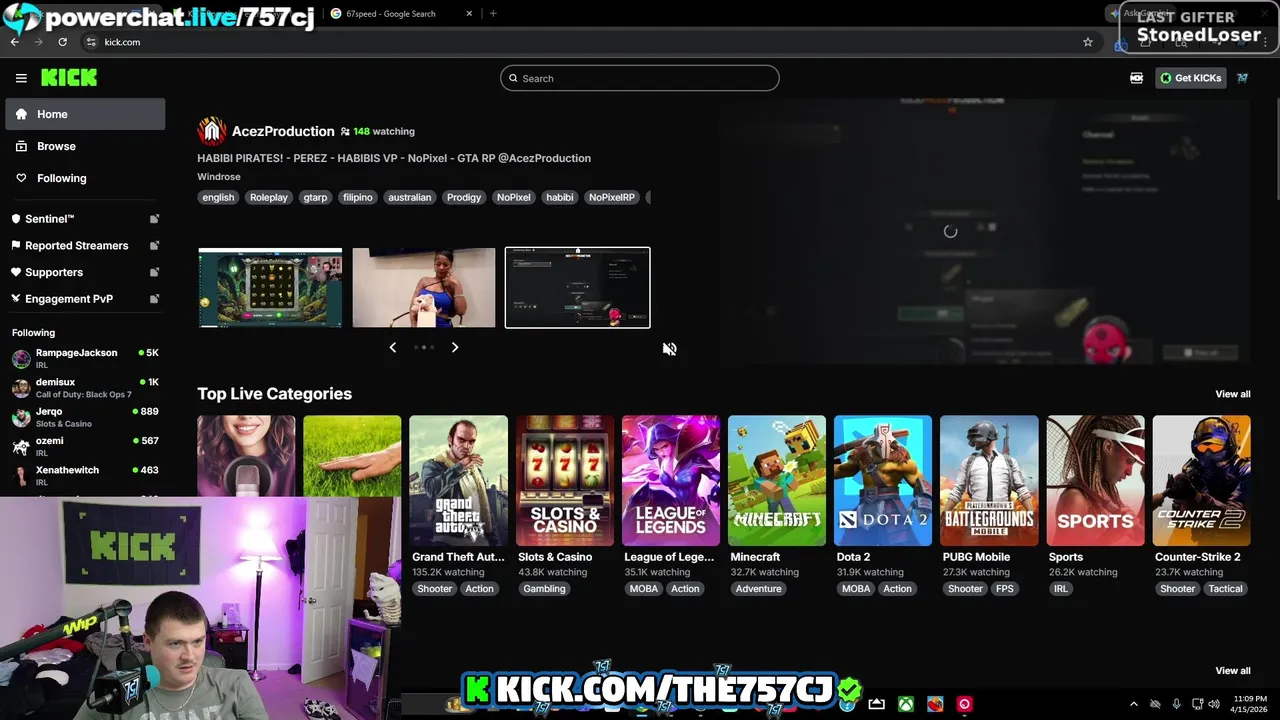The image size is (1280, 720).
Task: Click external link icon beside Engagement PvP
Action: [x=154, y=299]
